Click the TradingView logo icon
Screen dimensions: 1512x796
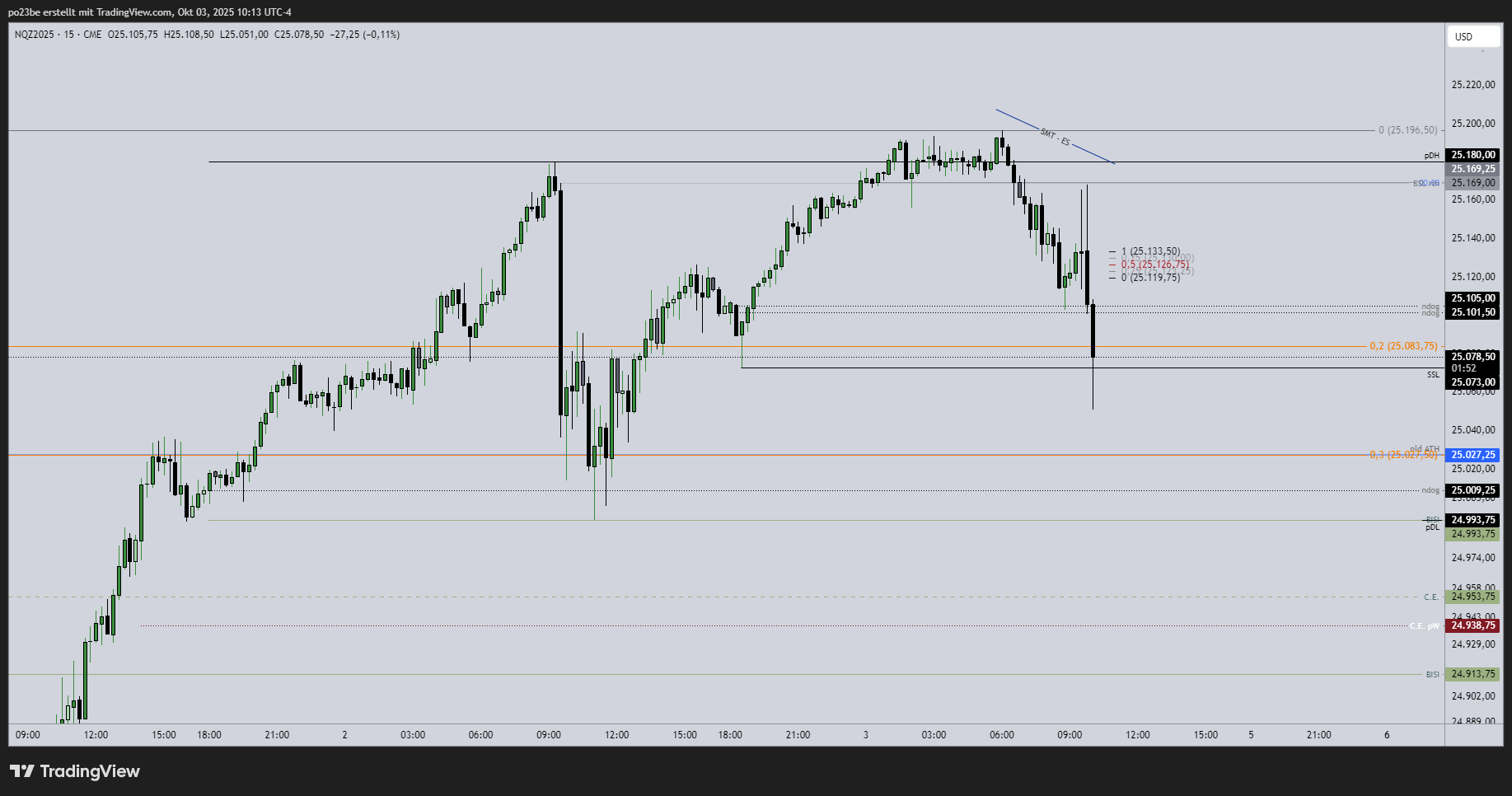(22, 771)
